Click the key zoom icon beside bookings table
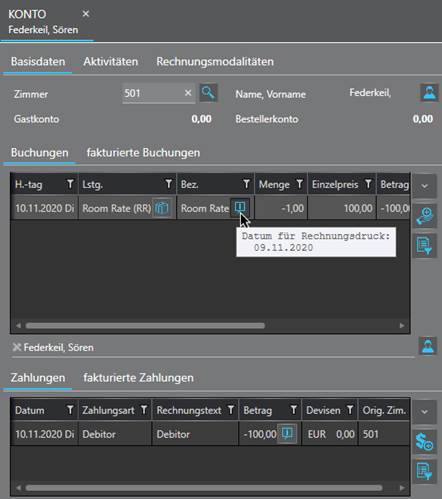This screenshot has height=499, width=442. click(x=425, y=217)
